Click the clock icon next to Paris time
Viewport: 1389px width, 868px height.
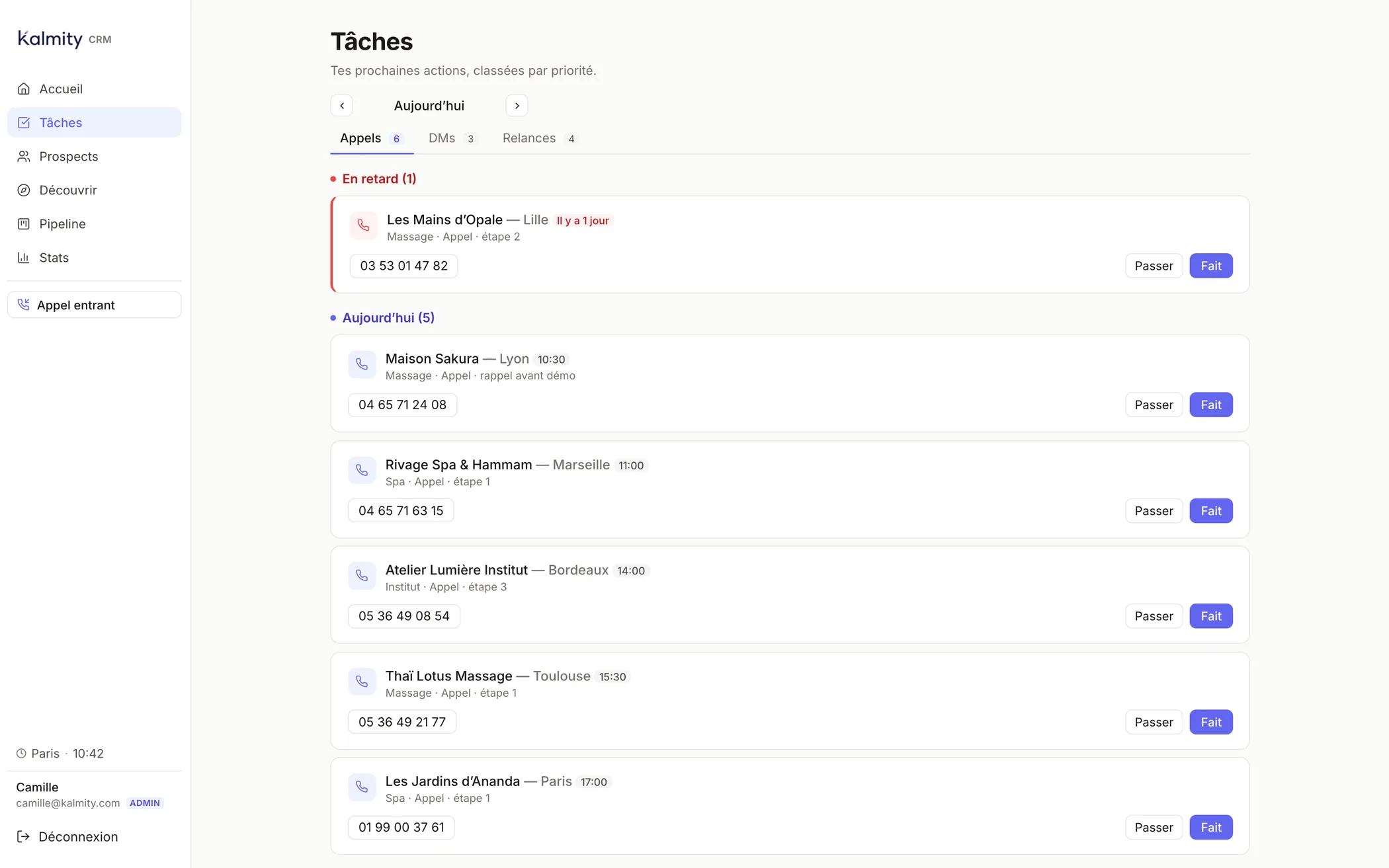pos(21,753)
